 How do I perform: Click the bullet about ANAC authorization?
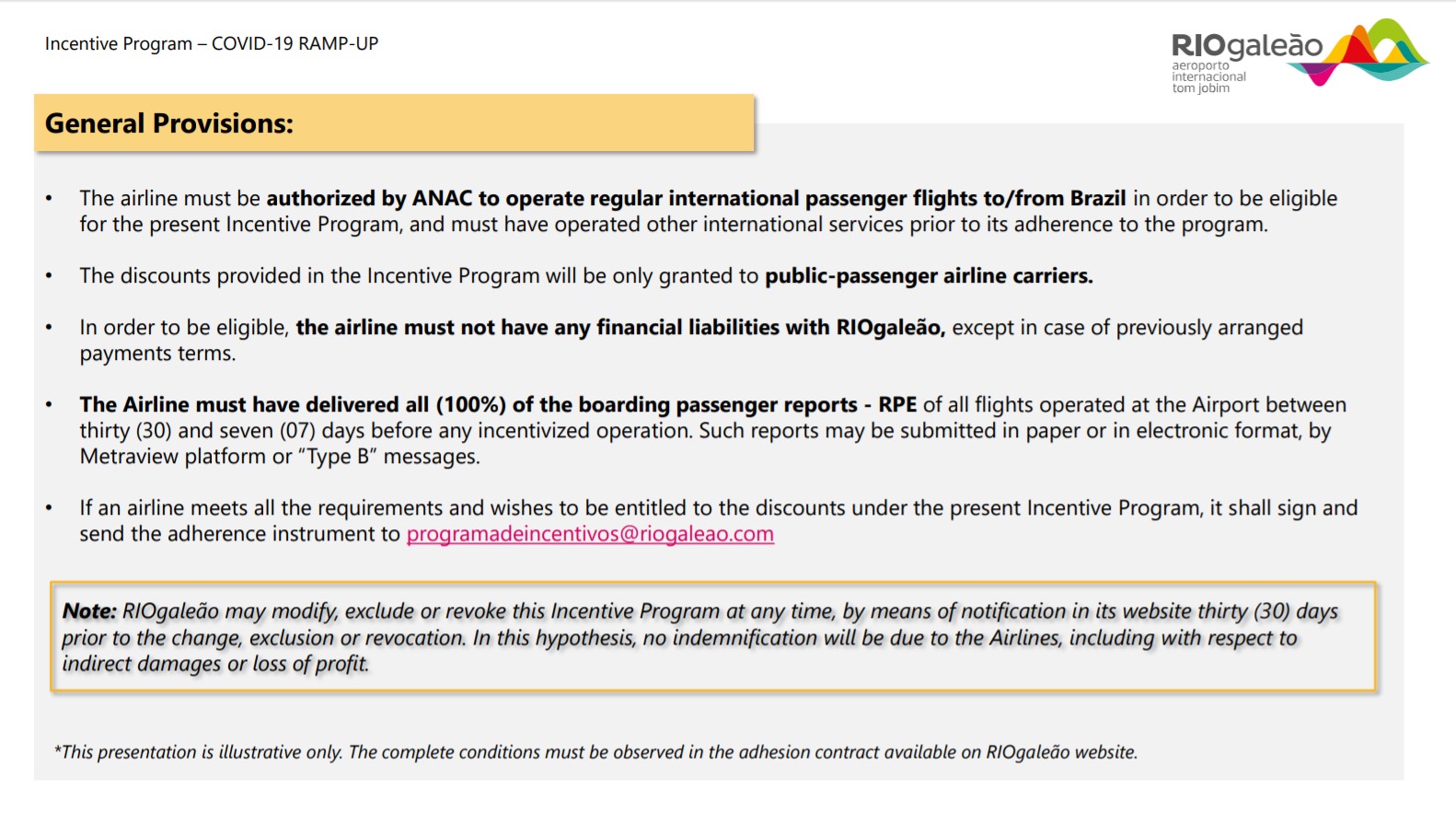pyautogui.click(x=708, y=211)
